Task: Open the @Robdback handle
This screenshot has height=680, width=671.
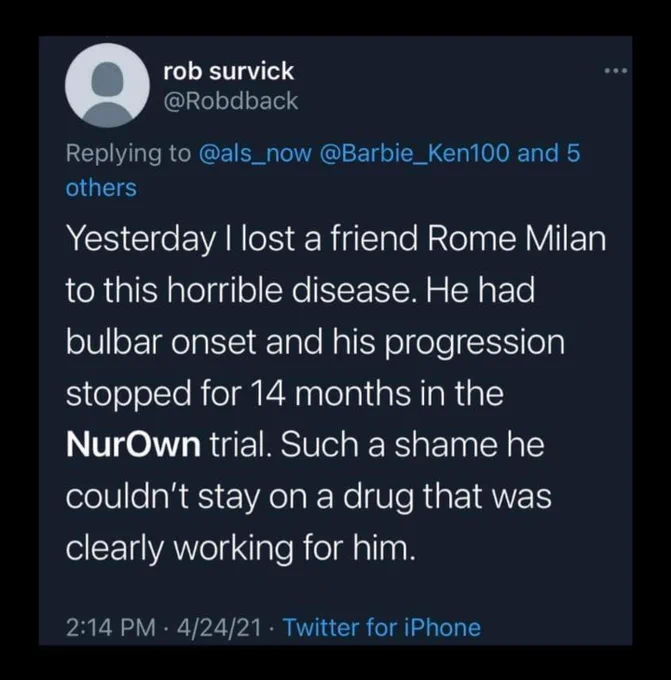Action: [x=231, y=101]
